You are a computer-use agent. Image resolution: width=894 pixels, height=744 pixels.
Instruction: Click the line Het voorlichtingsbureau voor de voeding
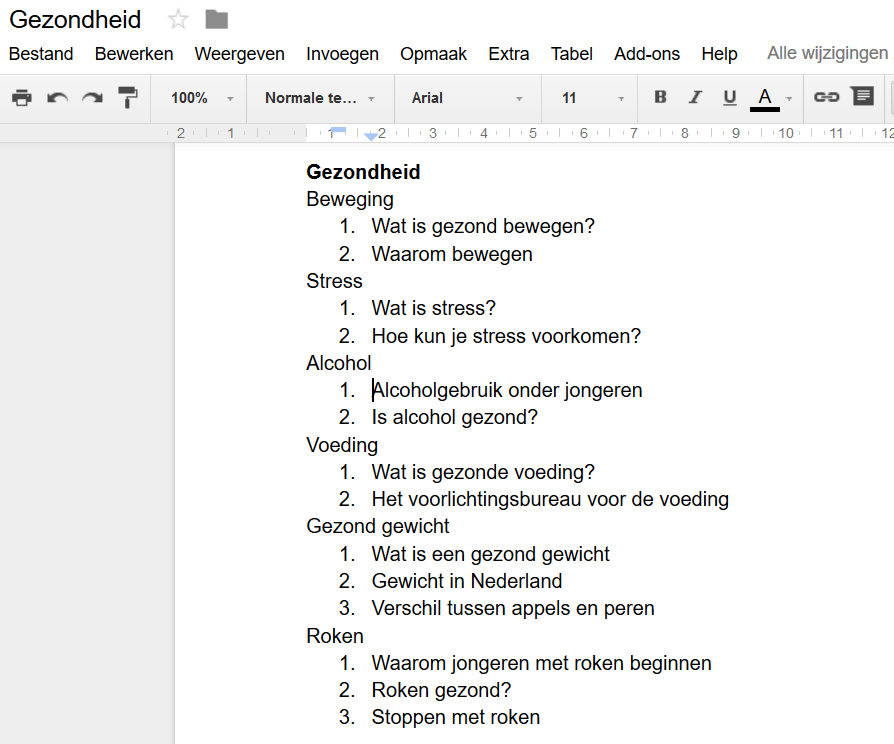(x=550, y=499)
